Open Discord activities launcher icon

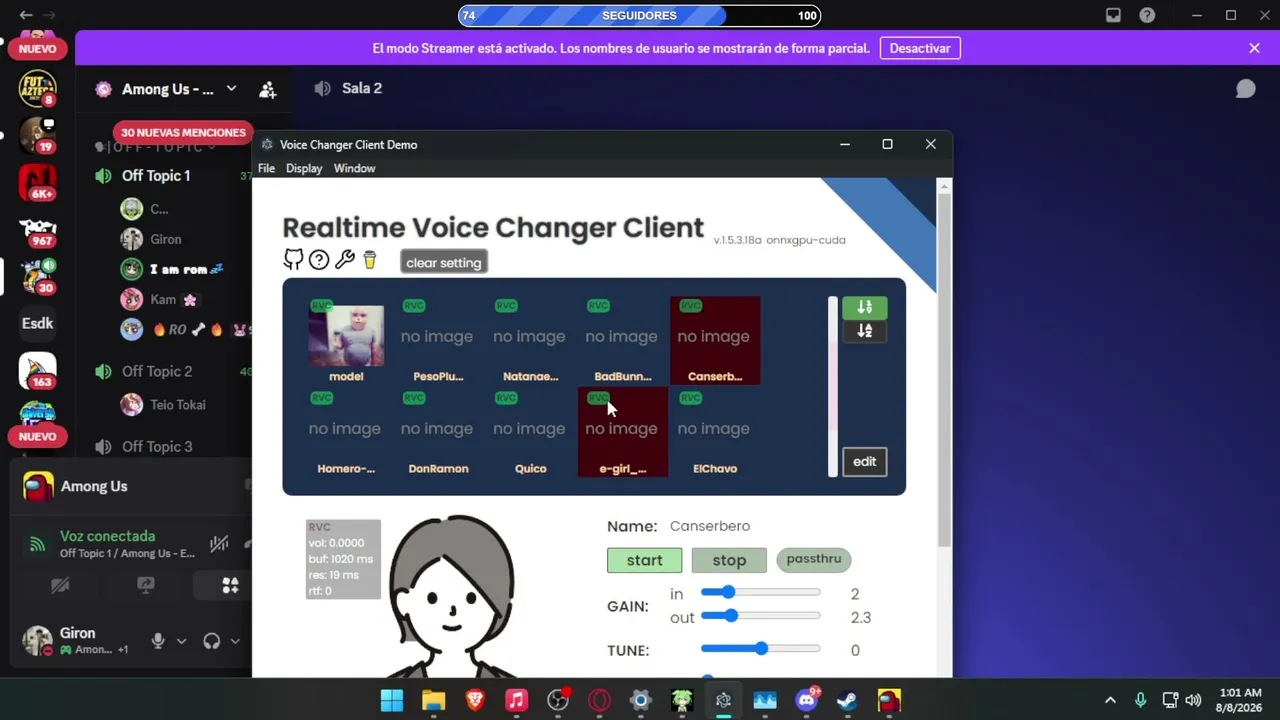[x=230, y=586]
